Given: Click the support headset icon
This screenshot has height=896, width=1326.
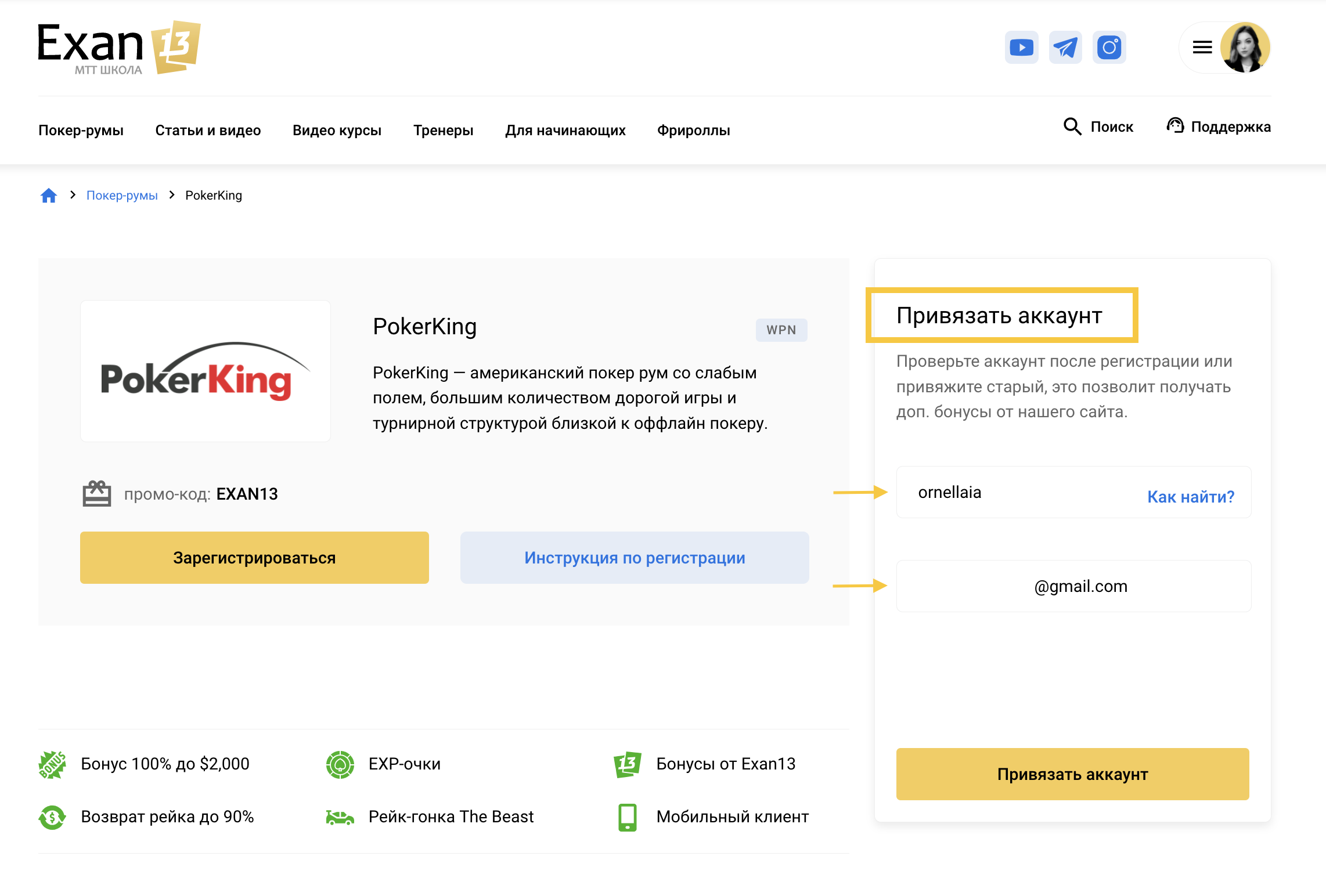Looking at the screenshot, I should tap(1176, 125).
